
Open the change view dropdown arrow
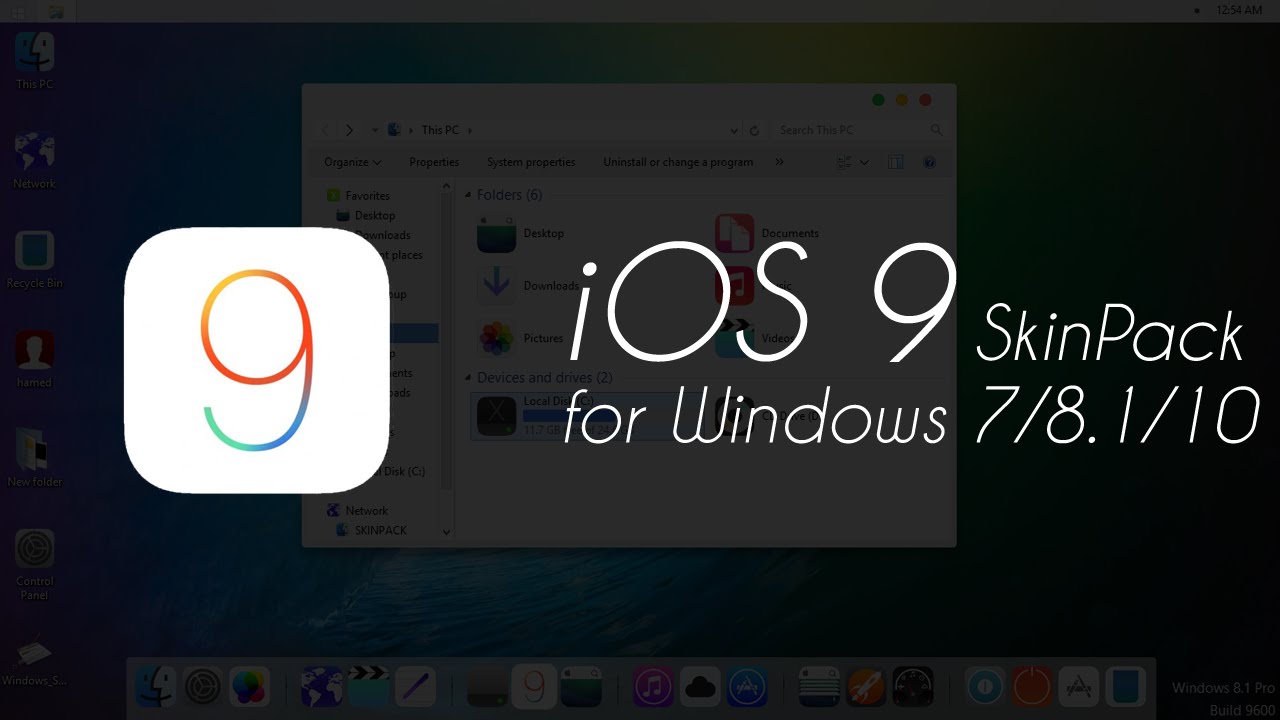(x=865, y=162)
